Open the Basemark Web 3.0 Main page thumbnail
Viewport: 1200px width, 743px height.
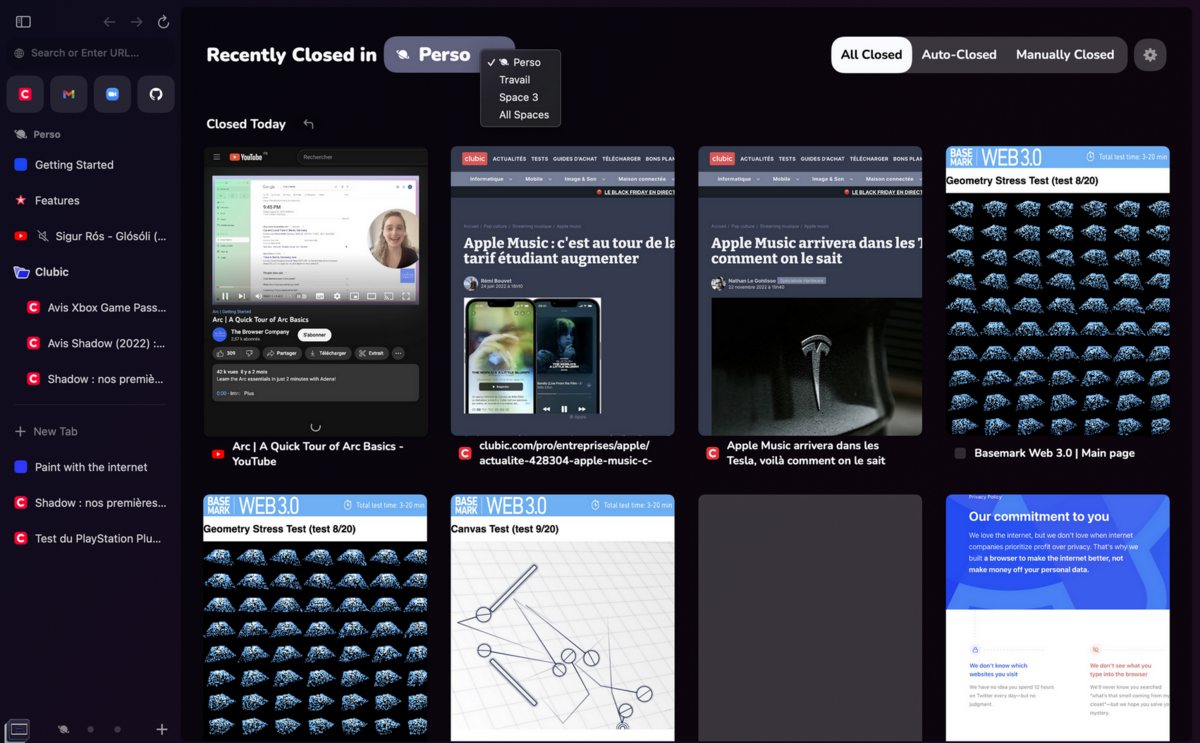1058,291
